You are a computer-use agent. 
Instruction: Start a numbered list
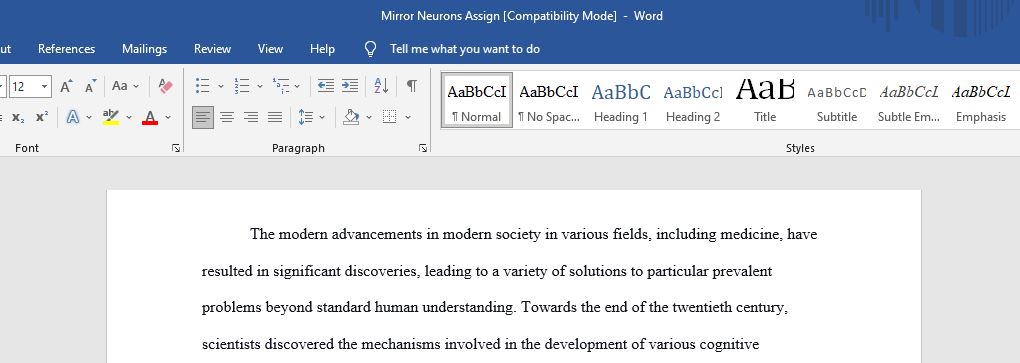(242, 86)
